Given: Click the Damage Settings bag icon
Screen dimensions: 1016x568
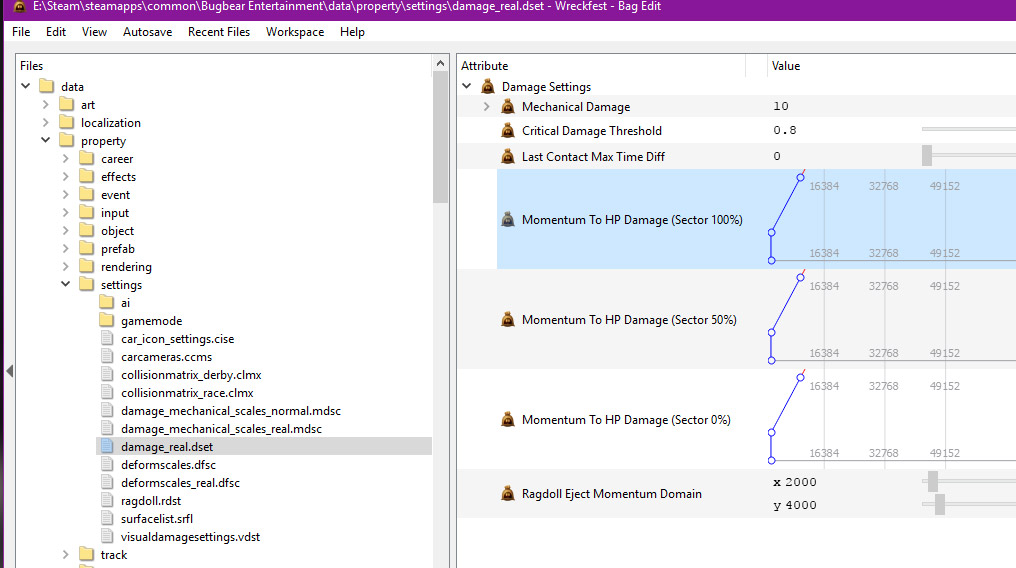Looking at the screenshot, I should click(488, 86).
